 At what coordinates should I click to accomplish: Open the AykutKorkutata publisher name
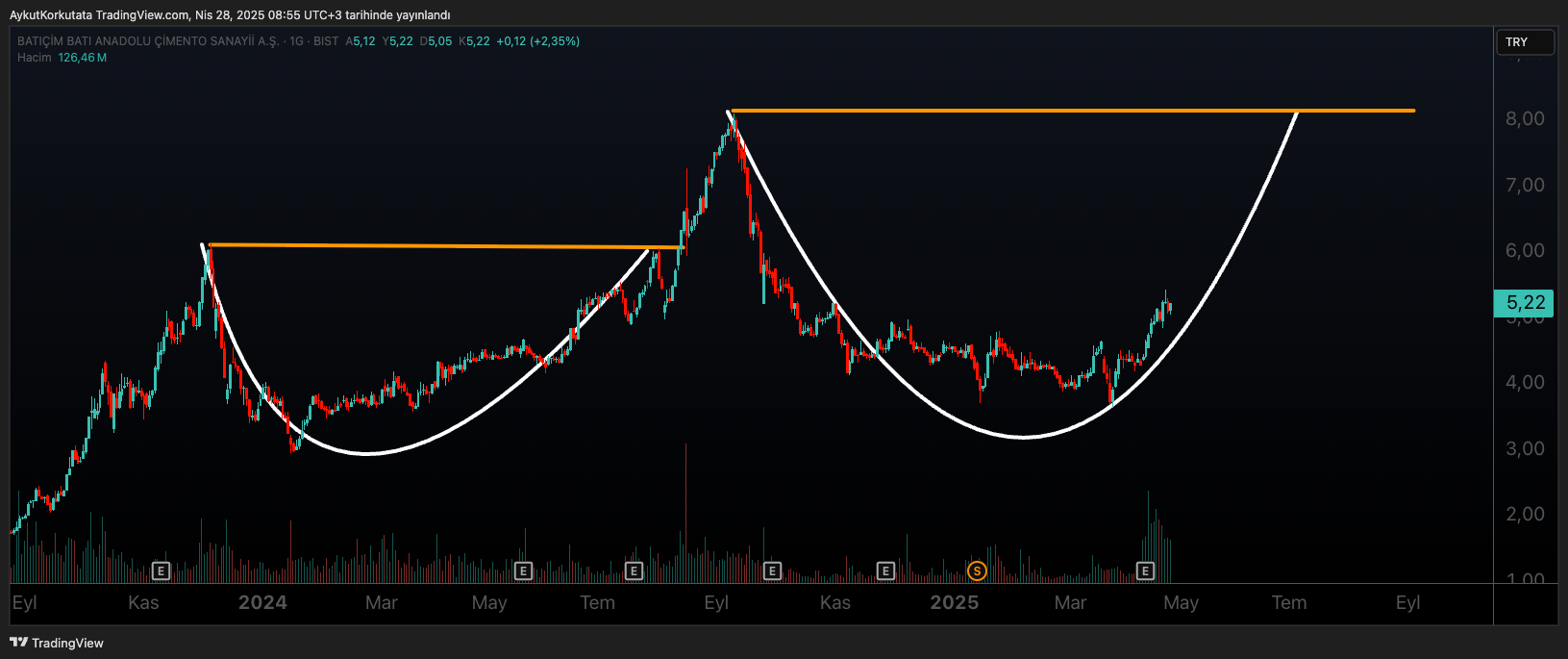(x=50, y=14)
